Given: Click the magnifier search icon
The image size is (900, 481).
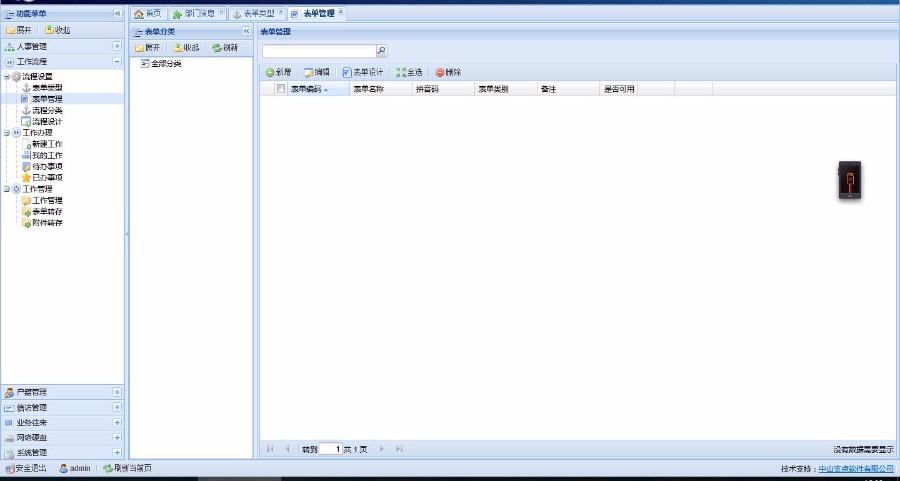Looking at the screenshot, I should 382,51.
